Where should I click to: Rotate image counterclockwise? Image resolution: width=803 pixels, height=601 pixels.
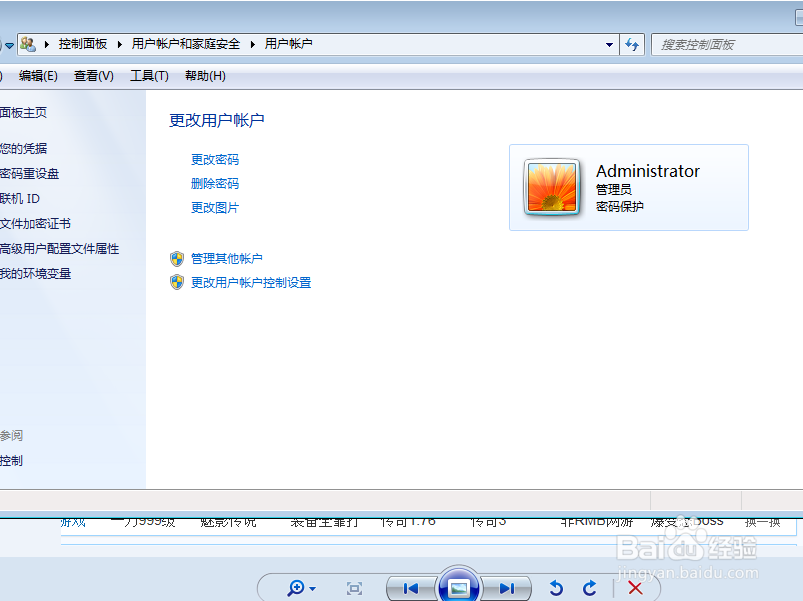[557, 588]
